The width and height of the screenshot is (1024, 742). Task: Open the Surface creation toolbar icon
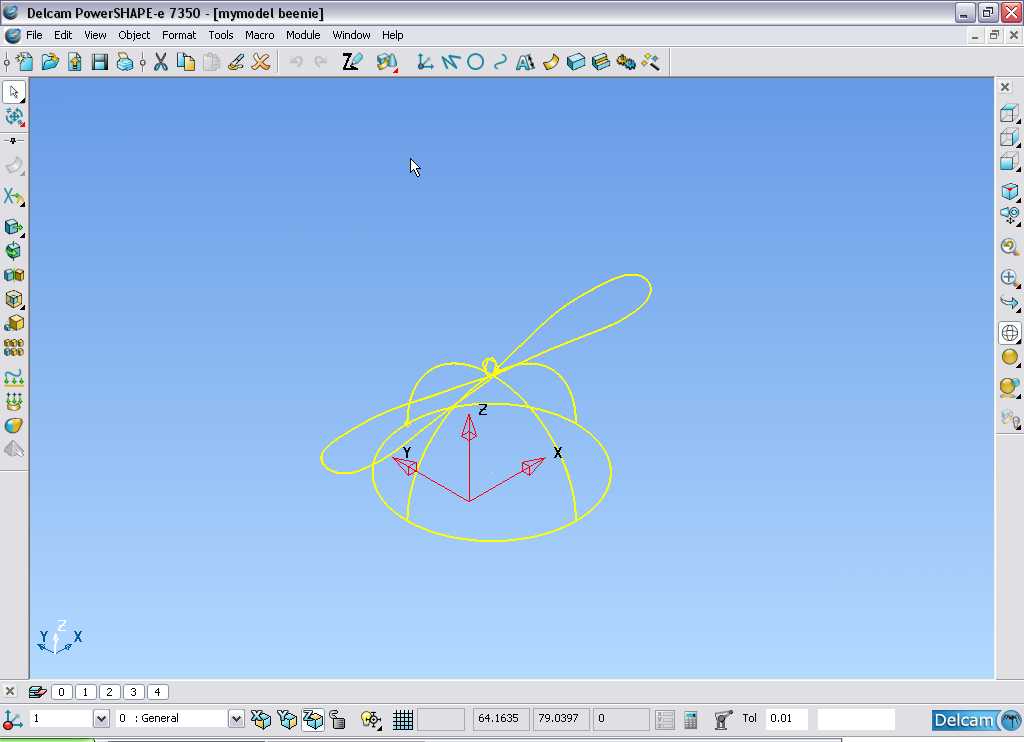[x=551, y=62]
